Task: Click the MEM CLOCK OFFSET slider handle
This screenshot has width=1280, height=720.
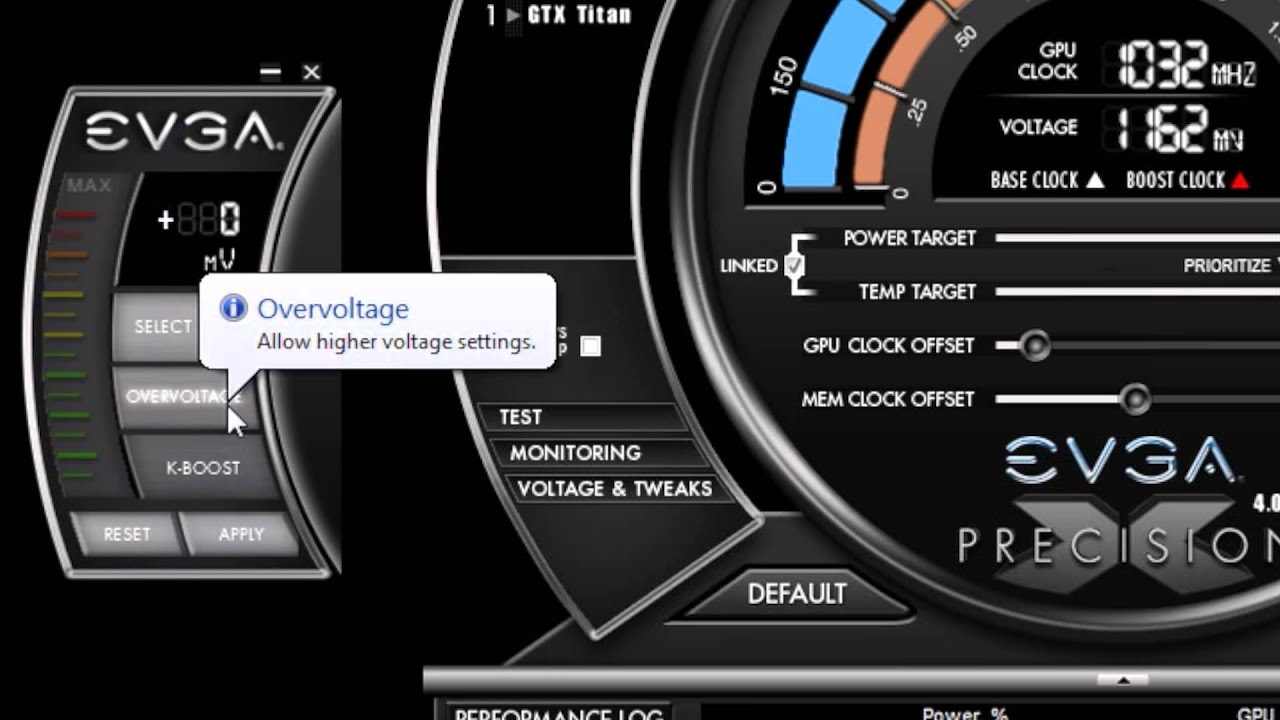Action: (1135, 399)
